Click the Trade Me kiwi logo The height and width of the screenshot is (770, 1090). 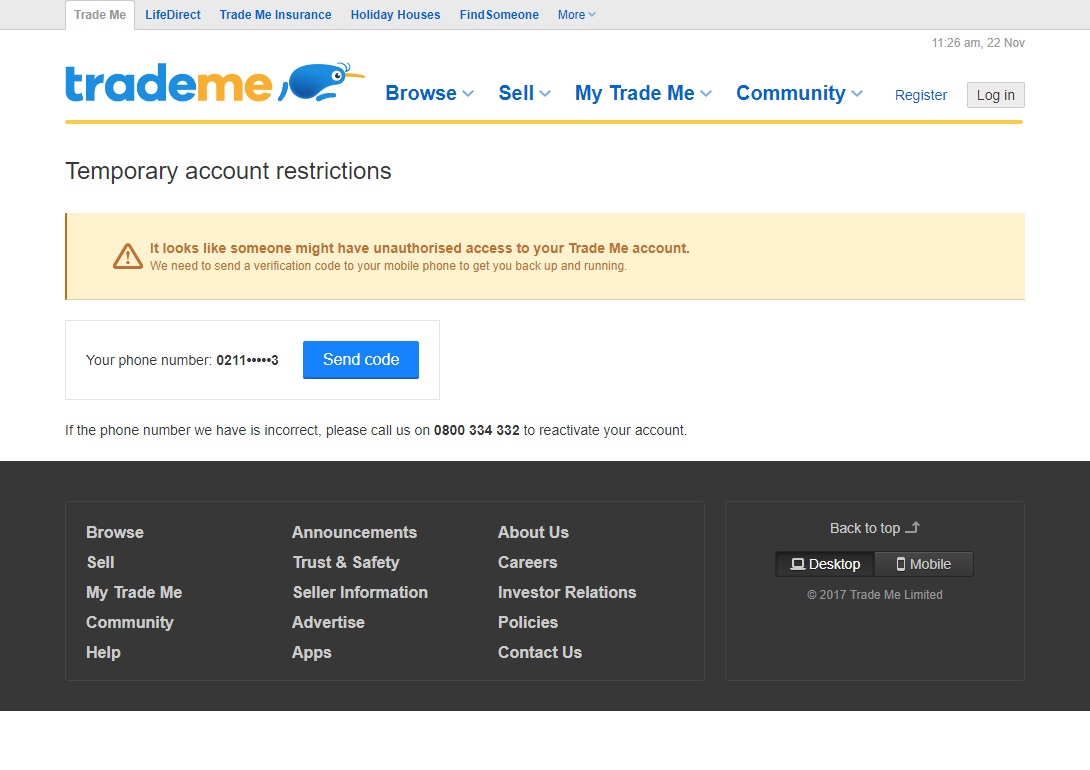pos(215,83)
